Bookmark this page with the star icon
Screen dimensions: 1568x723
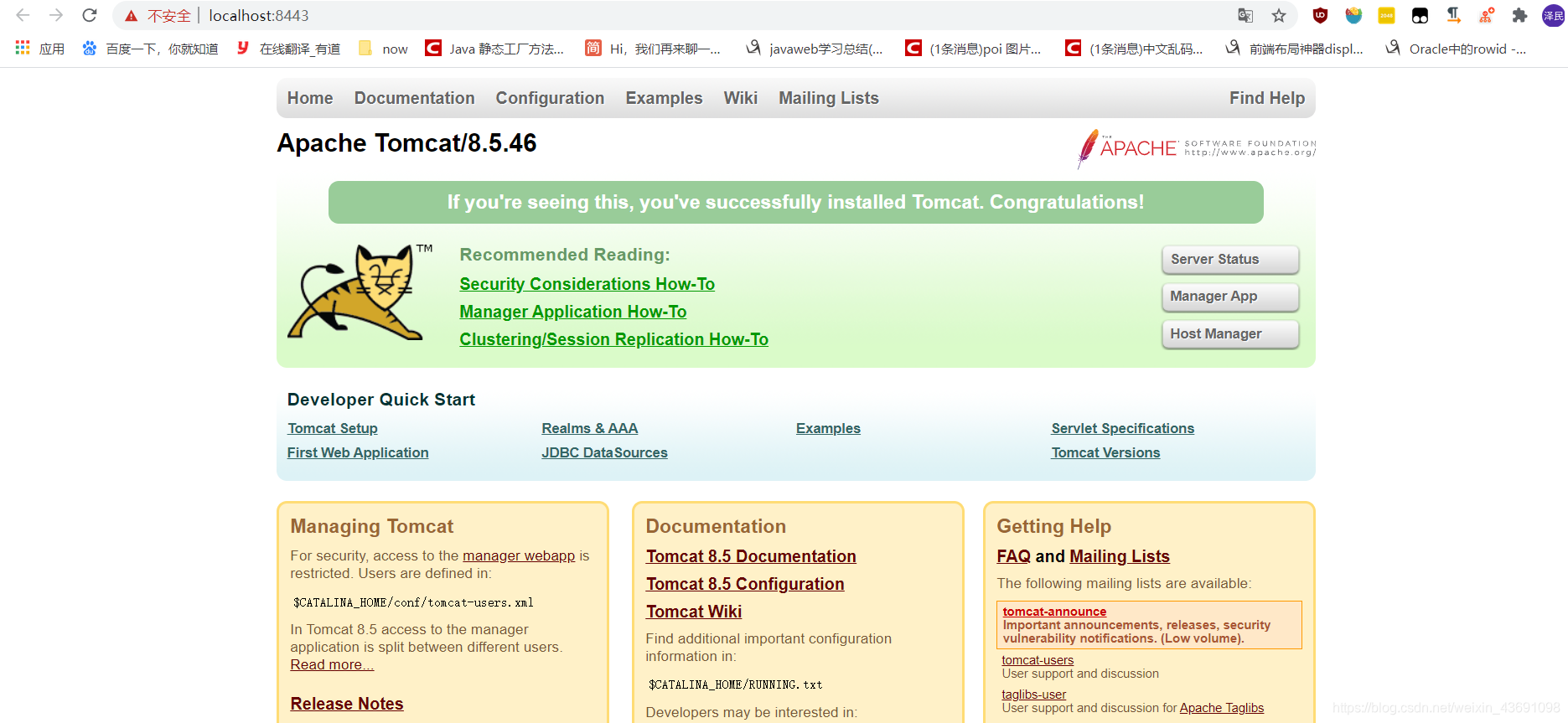click(x=1279, y=15)
